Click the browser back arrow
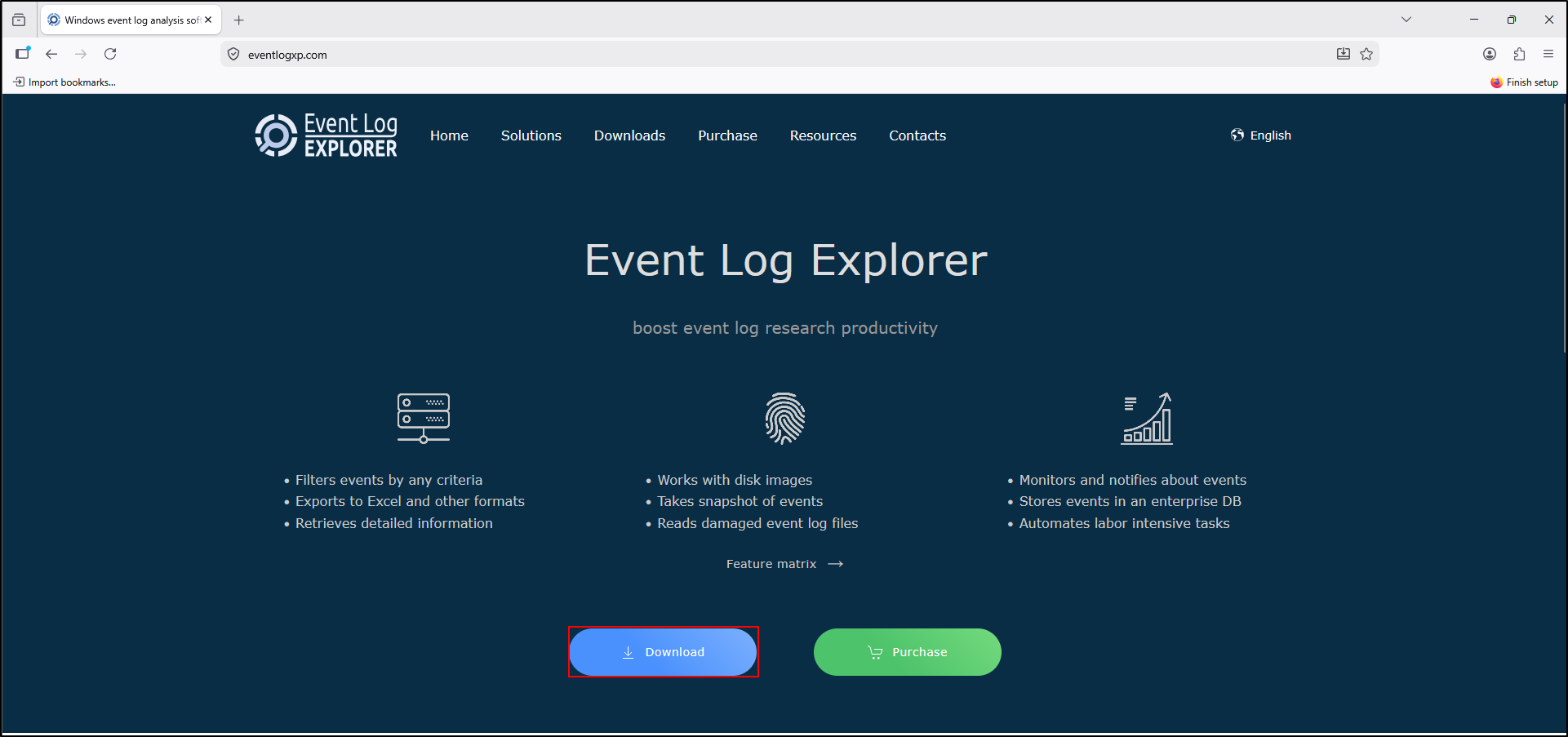1568x737 pixels. pyautogui.click(x=51, y=54)
